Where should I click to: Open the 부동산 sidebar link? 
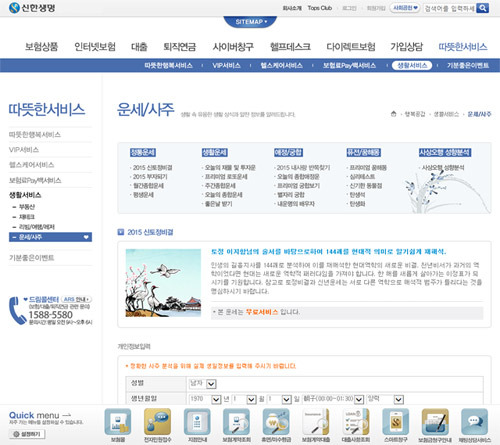27,207
